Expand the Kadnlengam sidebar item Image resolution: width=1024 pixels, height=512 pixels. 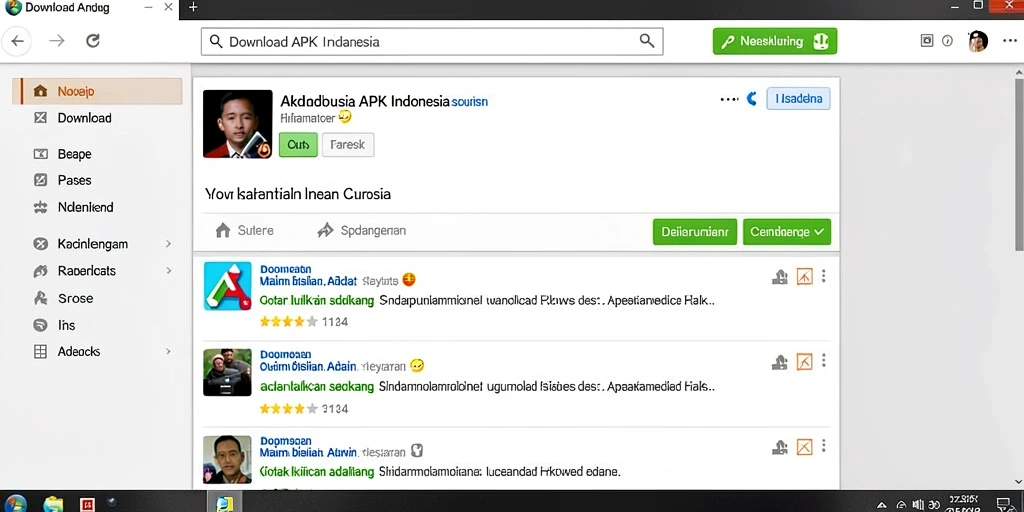coord(168,244)
